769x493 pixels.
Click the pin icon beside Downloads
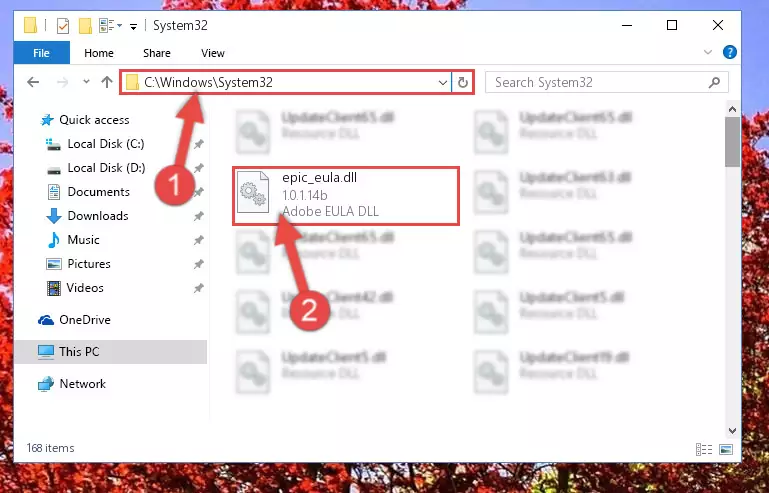[198, 216]
